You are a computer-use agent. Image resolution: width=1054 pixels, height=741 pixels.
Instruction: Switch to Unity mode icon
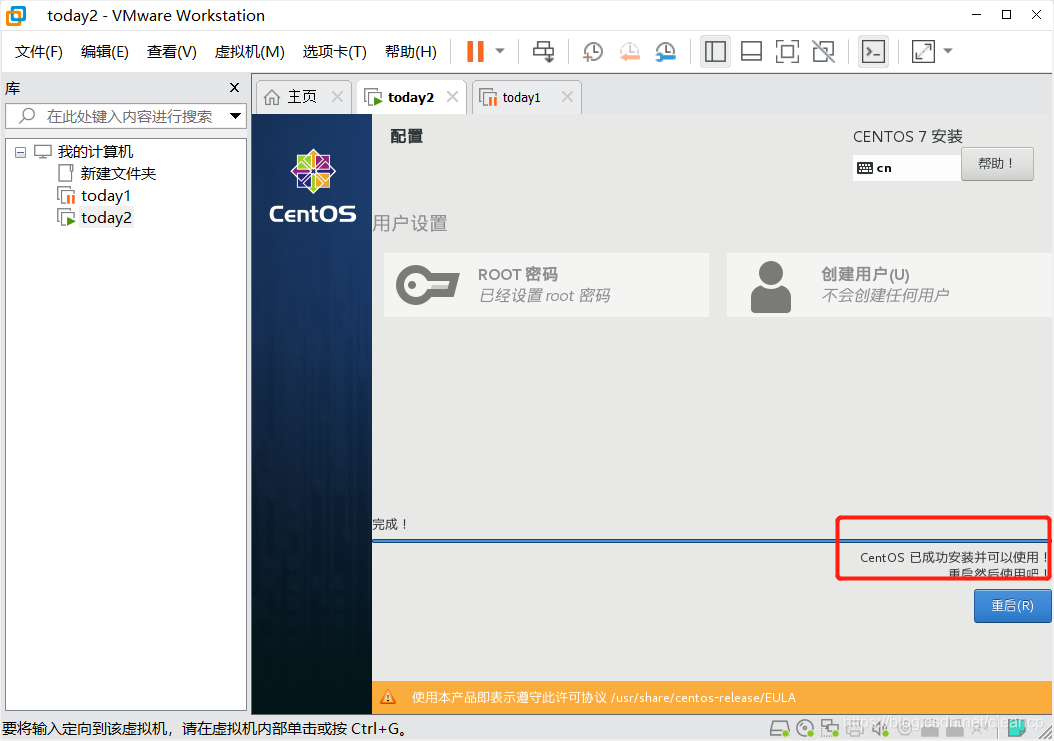823,52
